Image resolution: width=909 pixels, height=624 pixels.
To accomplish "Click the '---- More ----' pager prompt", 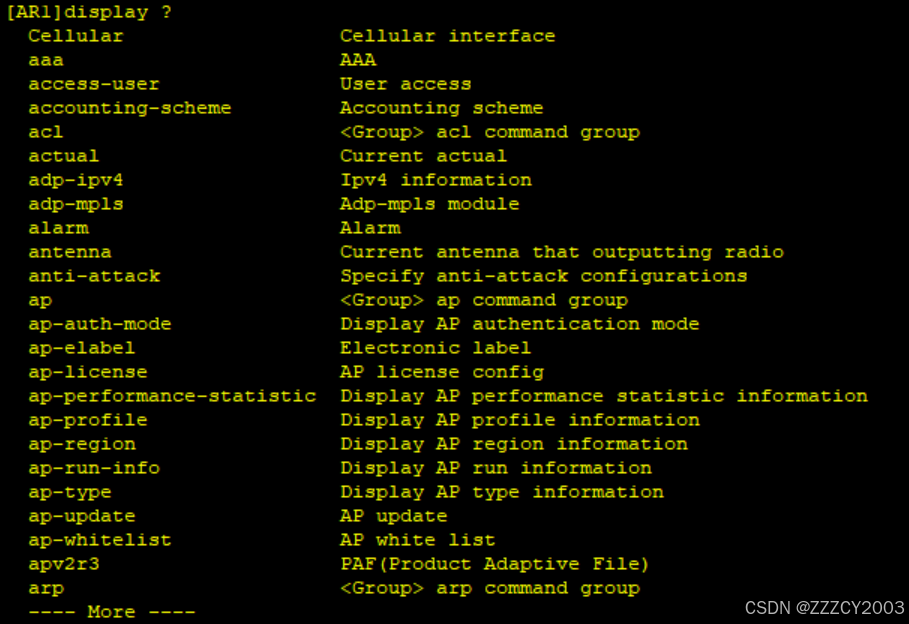I will click(111, 611).
